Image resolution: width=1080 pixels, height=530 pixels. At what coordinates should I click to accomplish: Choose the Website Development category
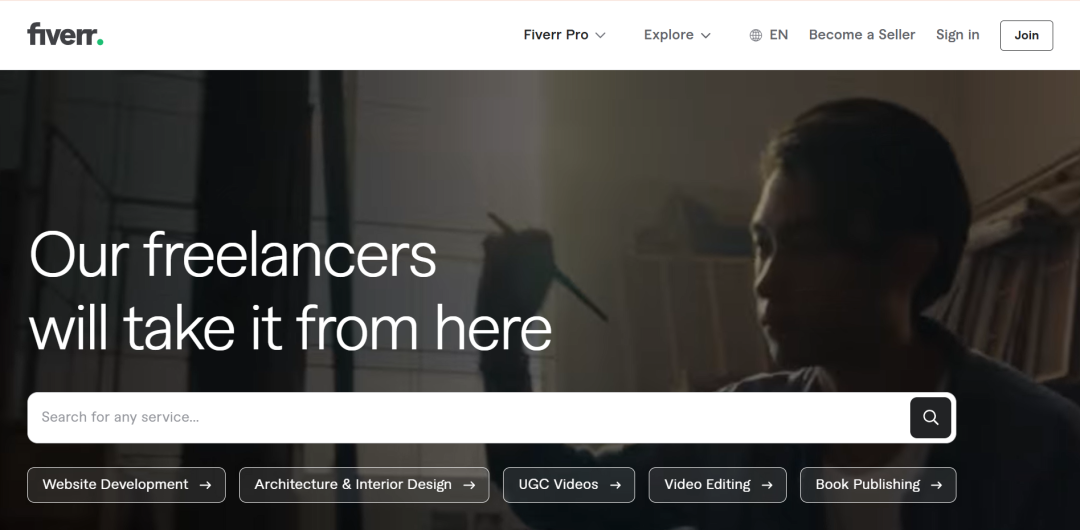coord(126,485)
